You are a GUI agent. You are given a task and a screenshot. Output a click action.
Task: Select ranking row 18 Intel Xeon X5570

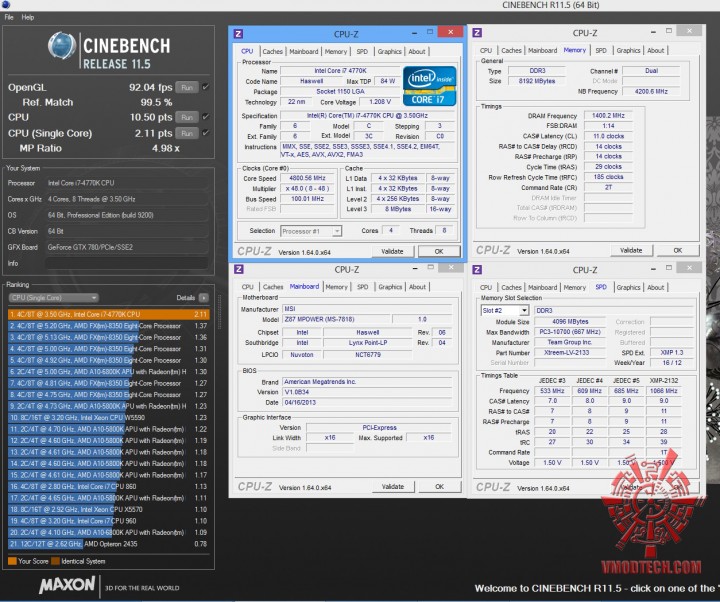tap(108, 509)
